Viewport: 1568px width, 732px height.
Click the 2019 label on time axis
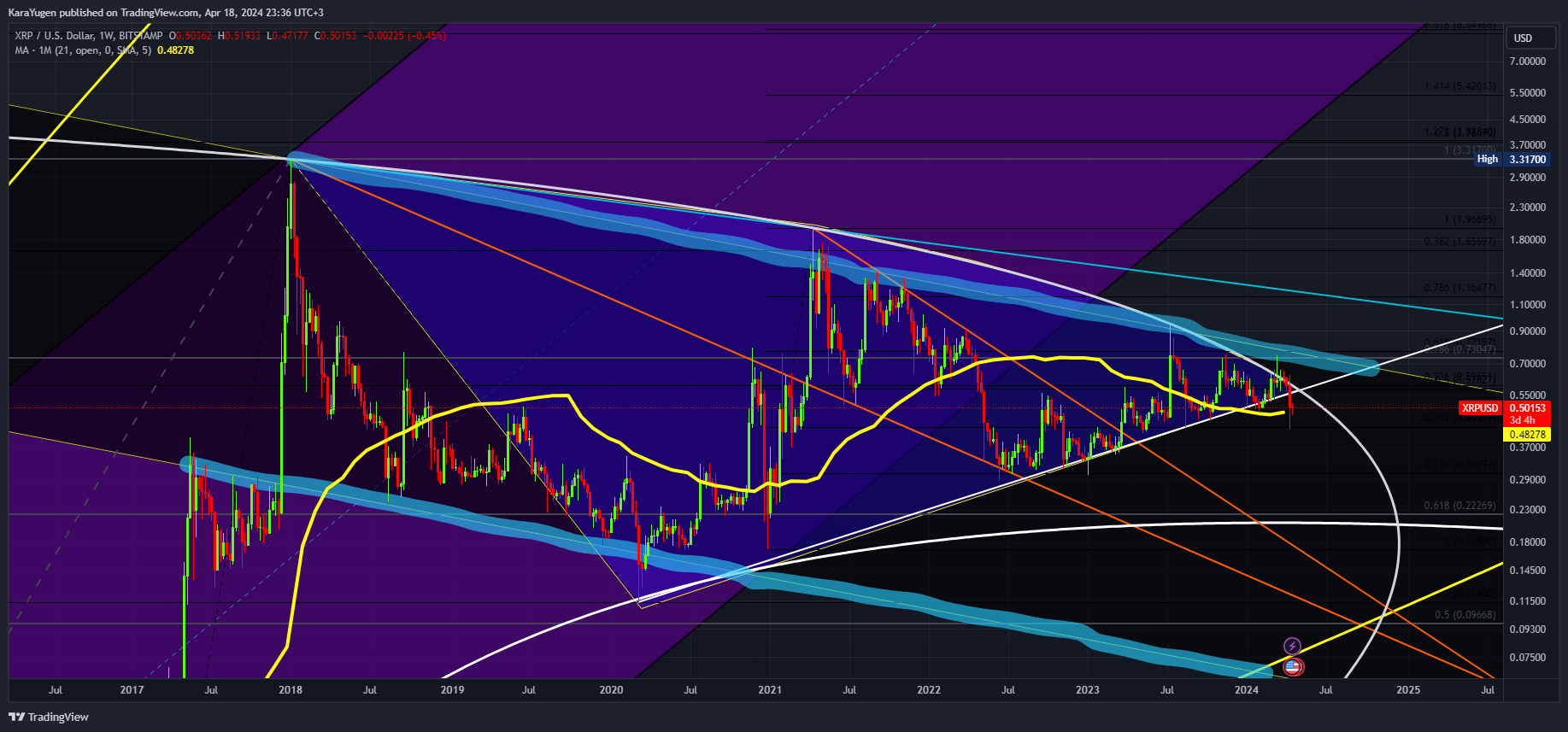pos(452,690)
